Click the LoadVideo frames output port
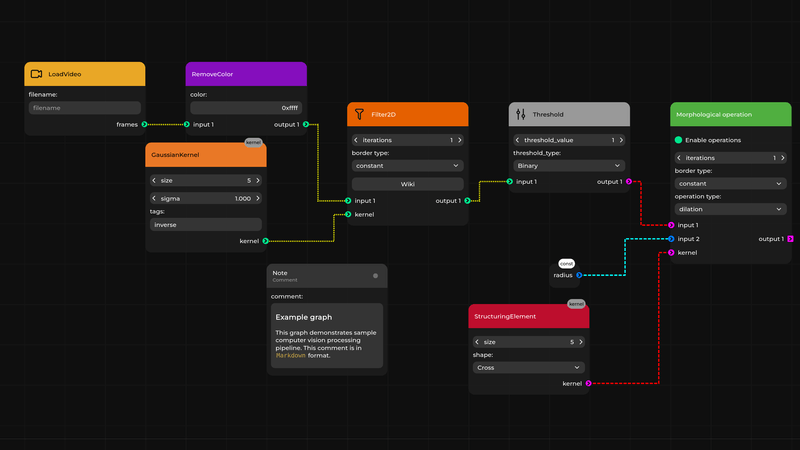 coord(144,125)
